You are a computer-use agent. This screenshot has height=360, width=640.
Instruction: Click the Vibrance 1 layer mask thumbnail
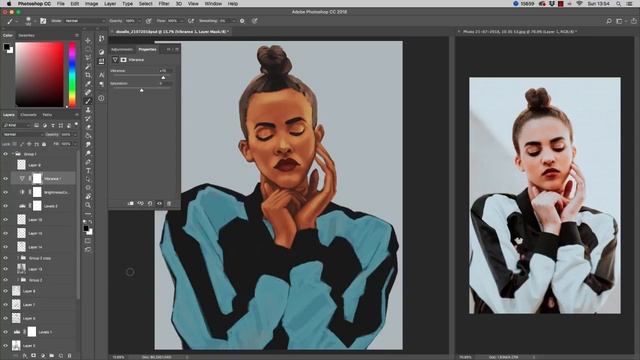coord(37,178)
